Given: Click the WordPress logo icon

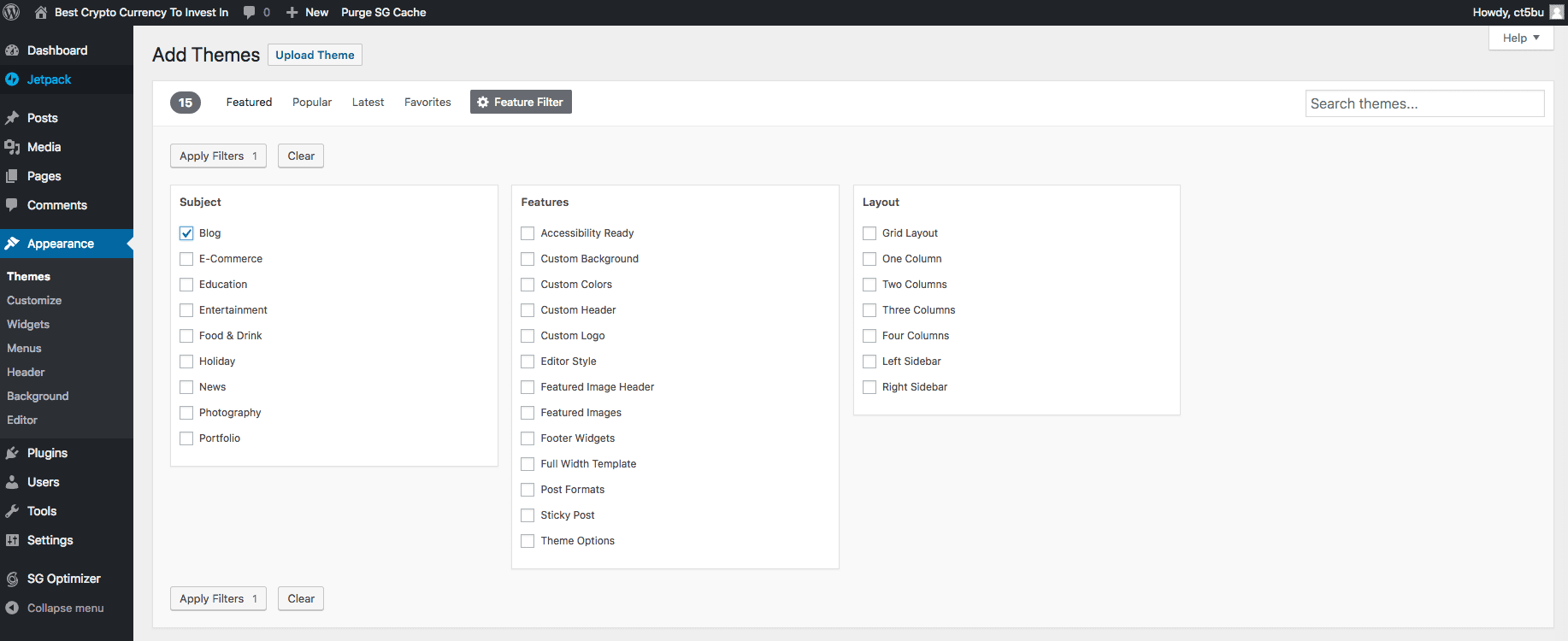Looking at the screenshot, I should 12,12.
